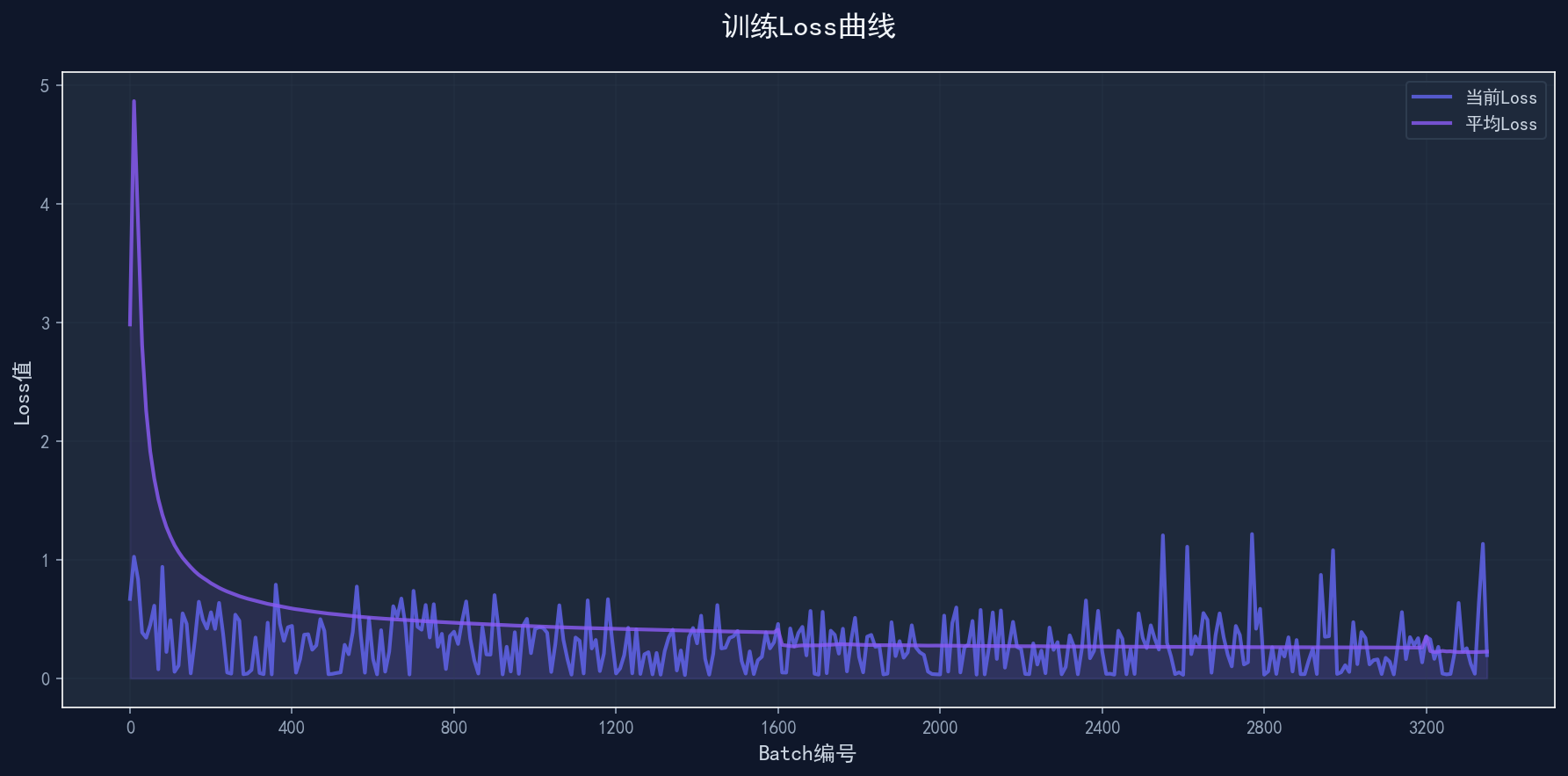This screenshot has height=776, width=1568.
Task: Click the 2000 x-axis tick label
Action: (x=940, y=728)
